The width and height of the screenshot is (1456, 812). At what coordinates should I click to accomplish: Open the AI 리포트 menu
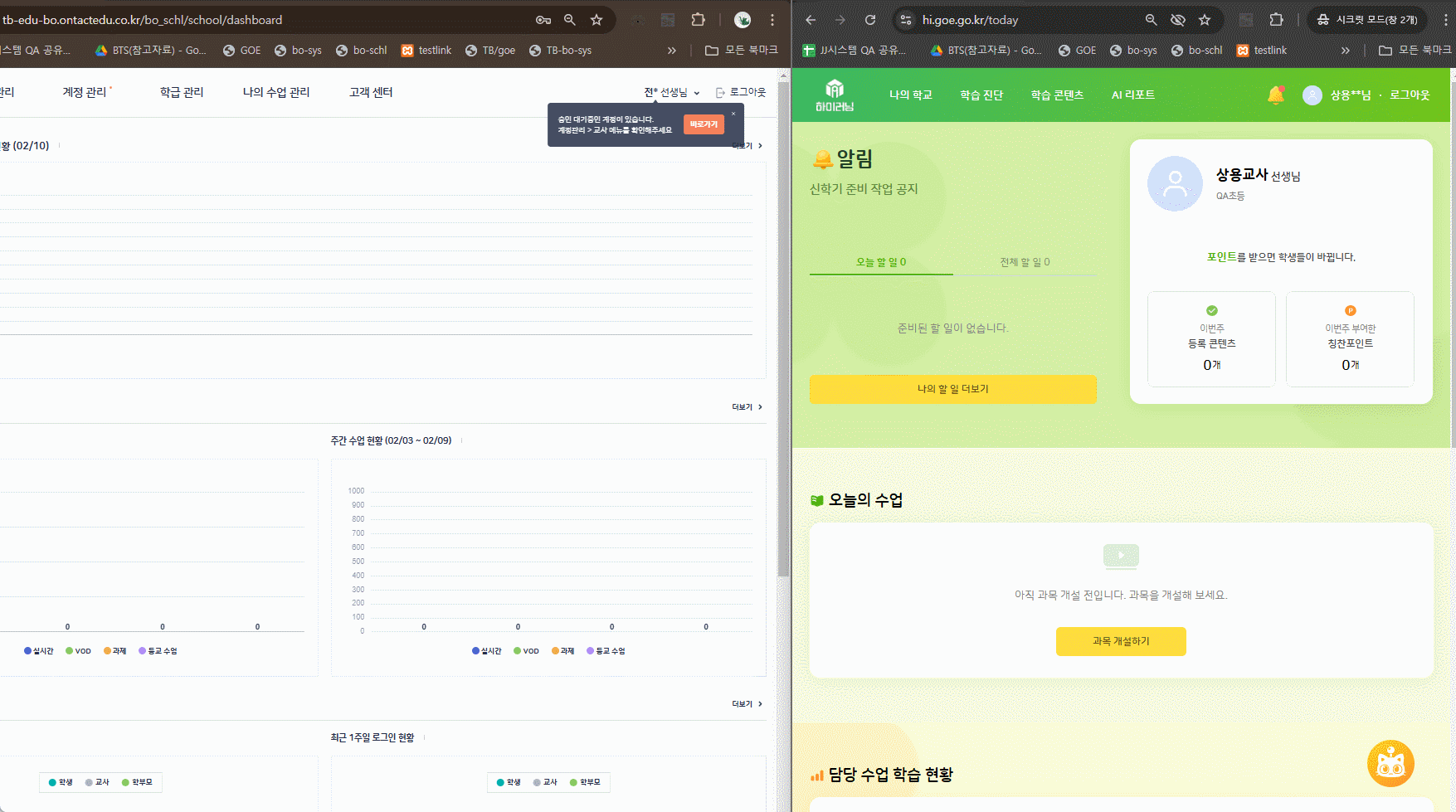coord(1132,95)
